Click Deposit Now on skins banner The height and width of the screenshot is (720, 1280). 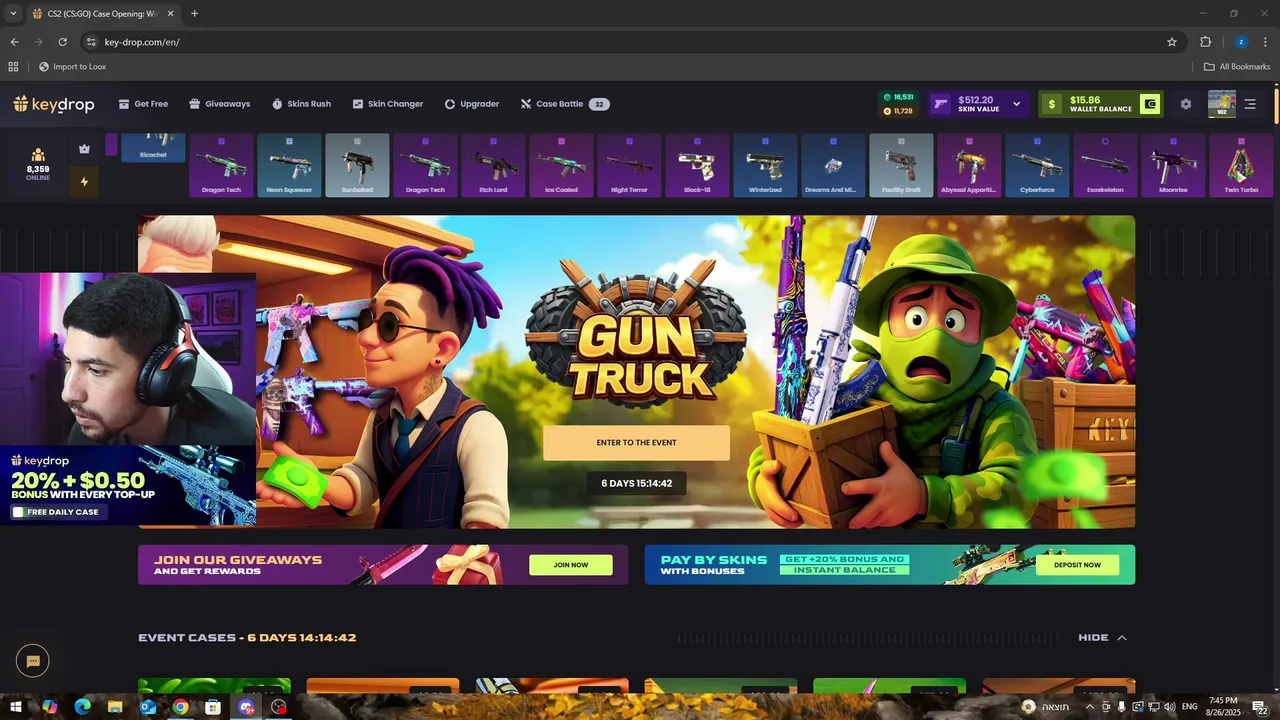[1077, 565]
